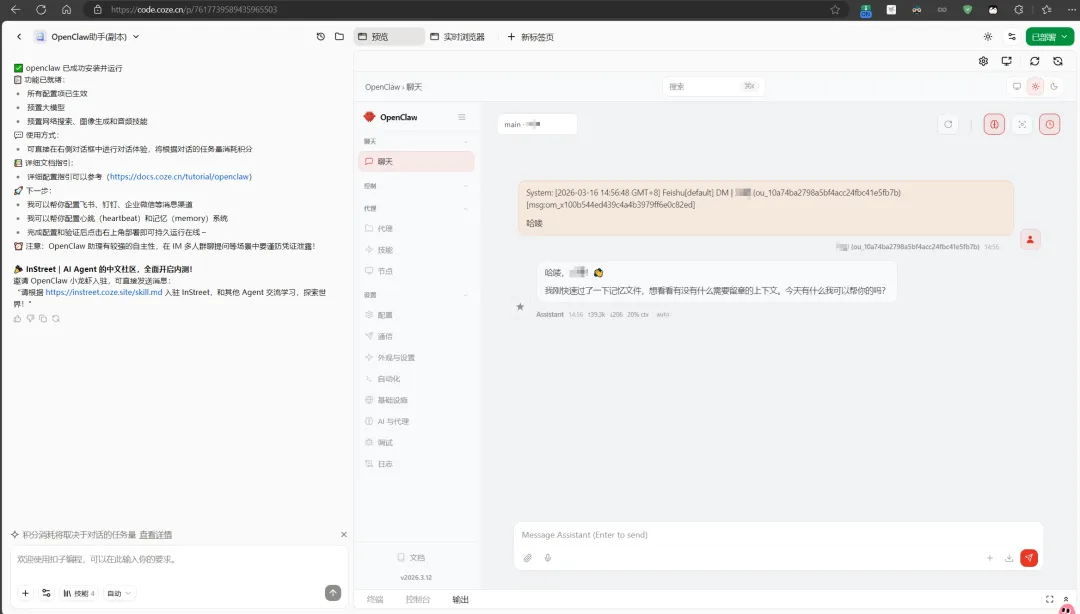The width and height of the screenshot is (1080, 614).
Task: Open the 节点 sidebar item
Action: tap(416, 271)
